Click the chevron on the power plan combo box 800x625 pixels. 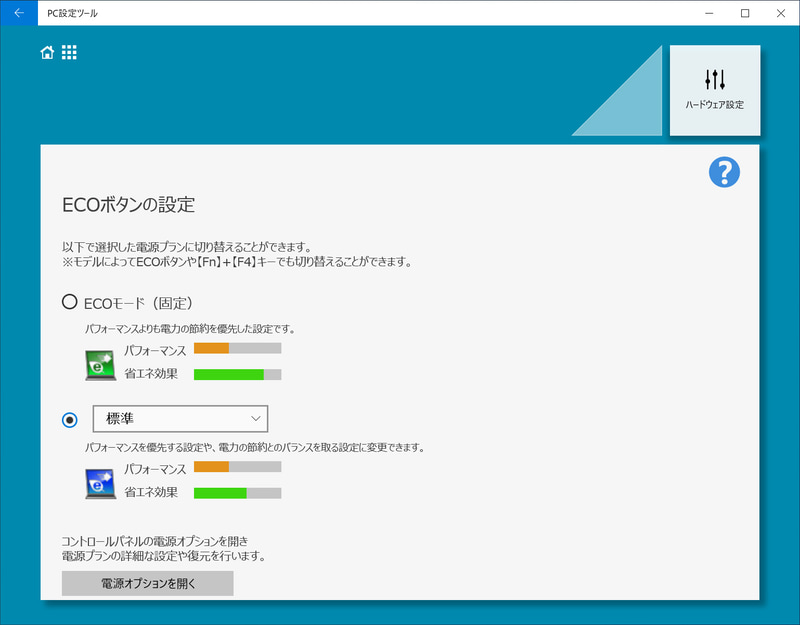(x=258, y=418)
